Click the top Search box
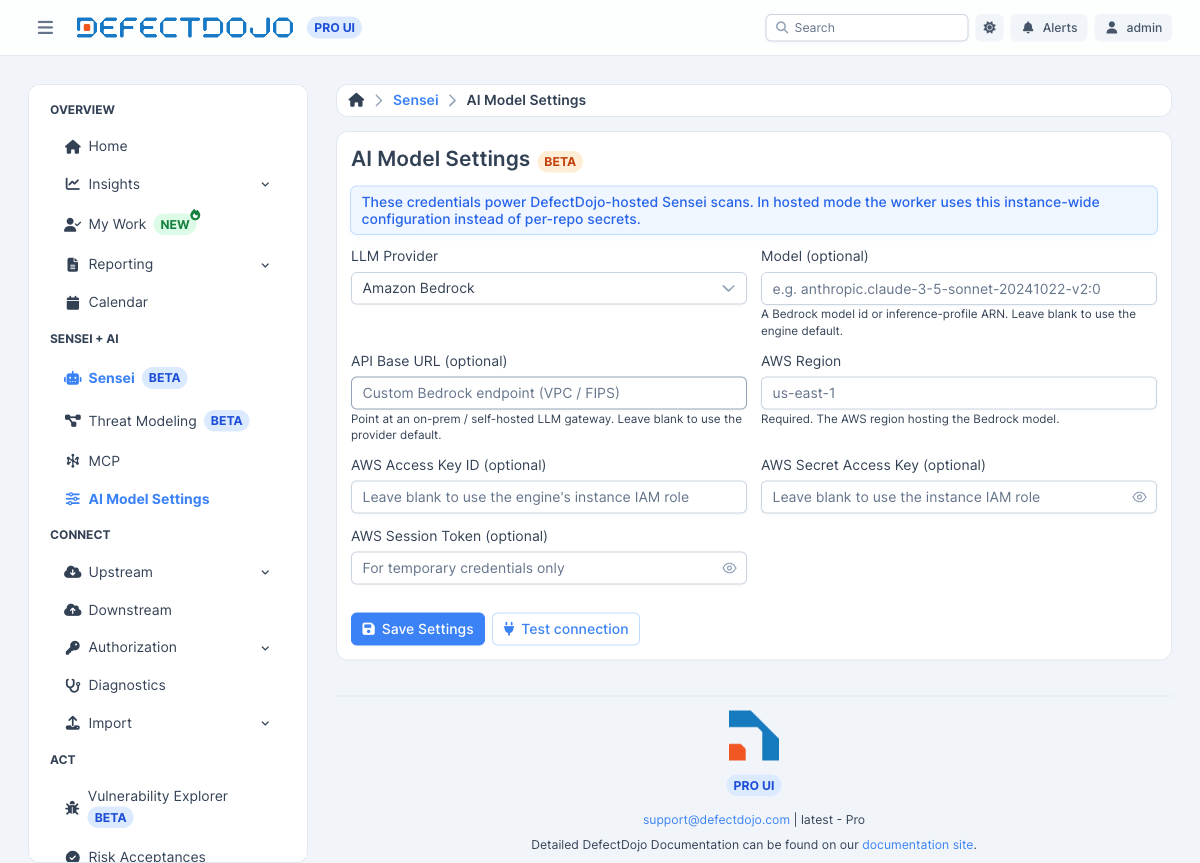This screenshot has width=1200, height=863. pos(867,28)
